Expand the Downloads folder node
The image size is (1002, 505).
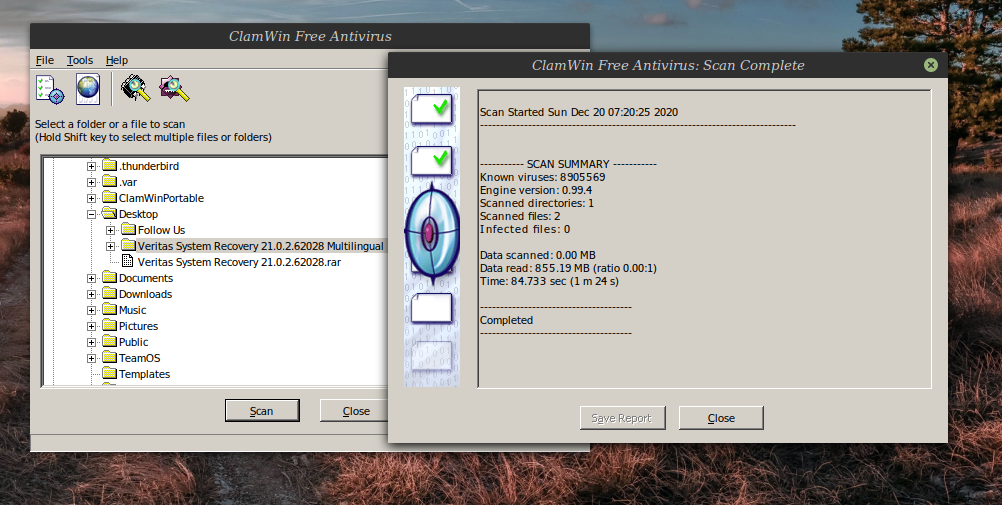[x=91, y=294]
